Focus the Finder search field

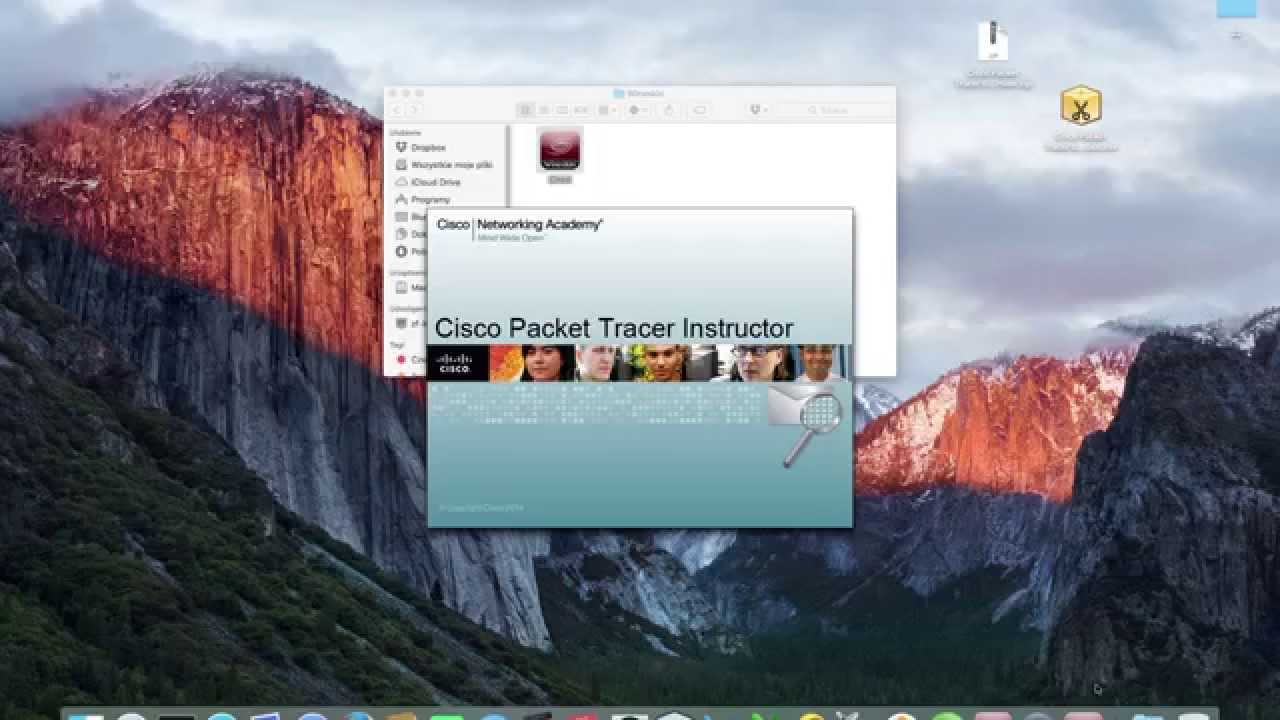(x=834, y=110)
